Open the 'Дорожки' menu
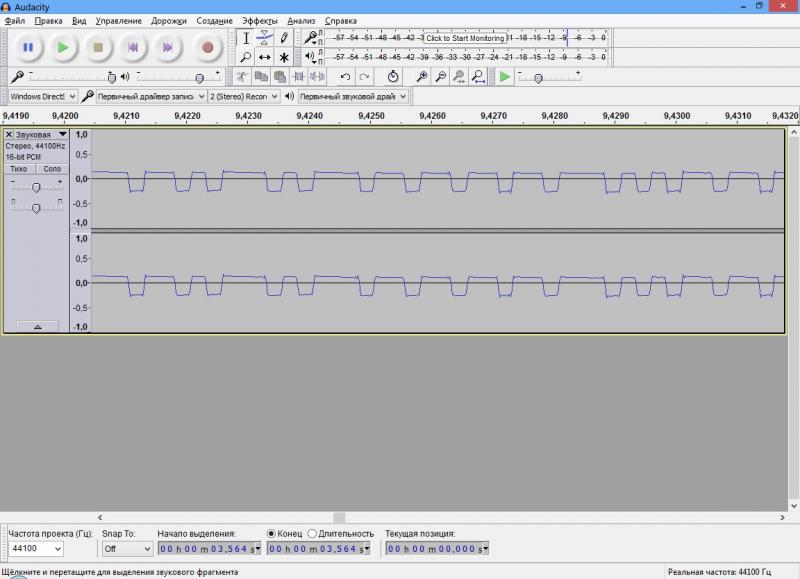The width and height of the screenshot is (800, 579). pyautogui.click(x=168, y=20)
